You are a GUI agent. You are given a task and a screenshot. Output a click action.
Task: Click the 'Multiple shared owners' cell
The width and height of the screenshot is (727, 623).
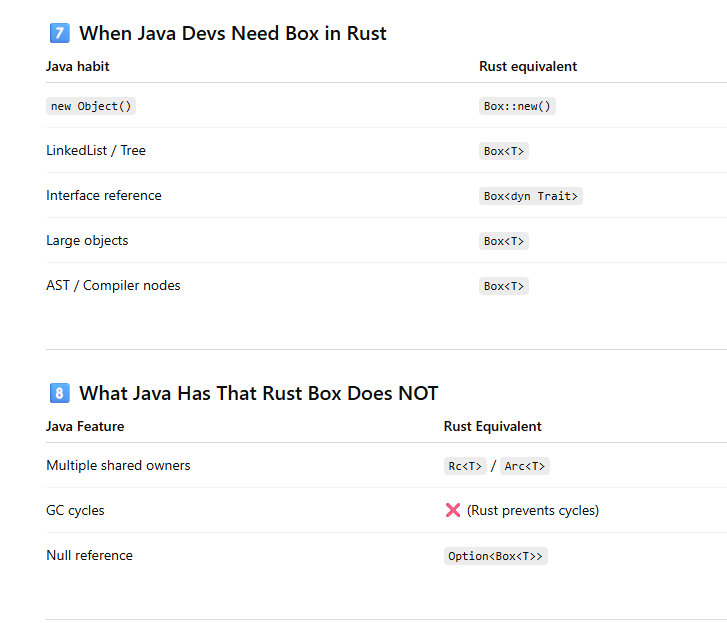[x=118, y=465]
